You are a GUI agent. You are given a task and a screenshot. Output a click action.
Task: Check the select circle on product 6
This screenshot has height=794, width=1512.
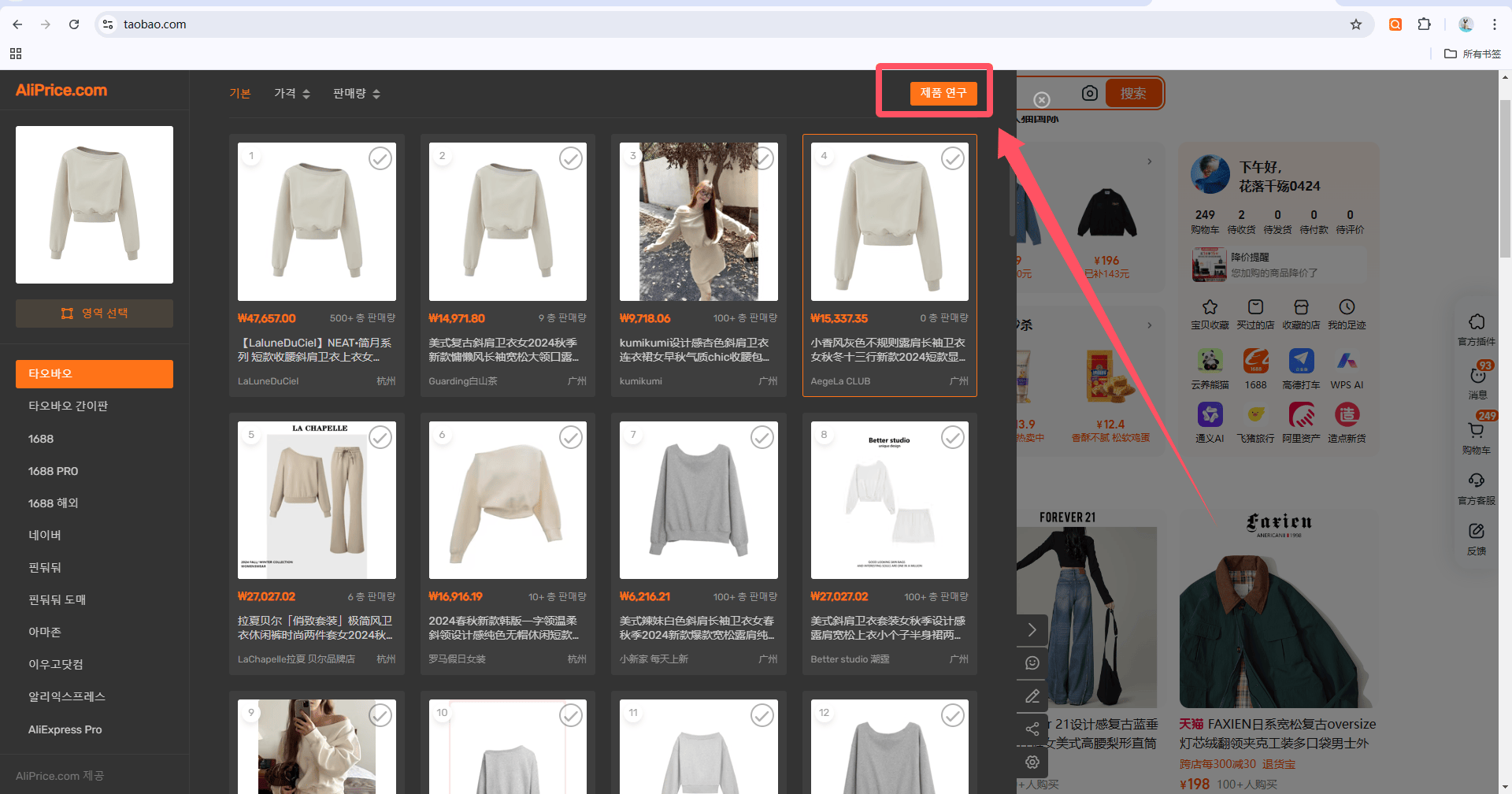tap(571, 437)
